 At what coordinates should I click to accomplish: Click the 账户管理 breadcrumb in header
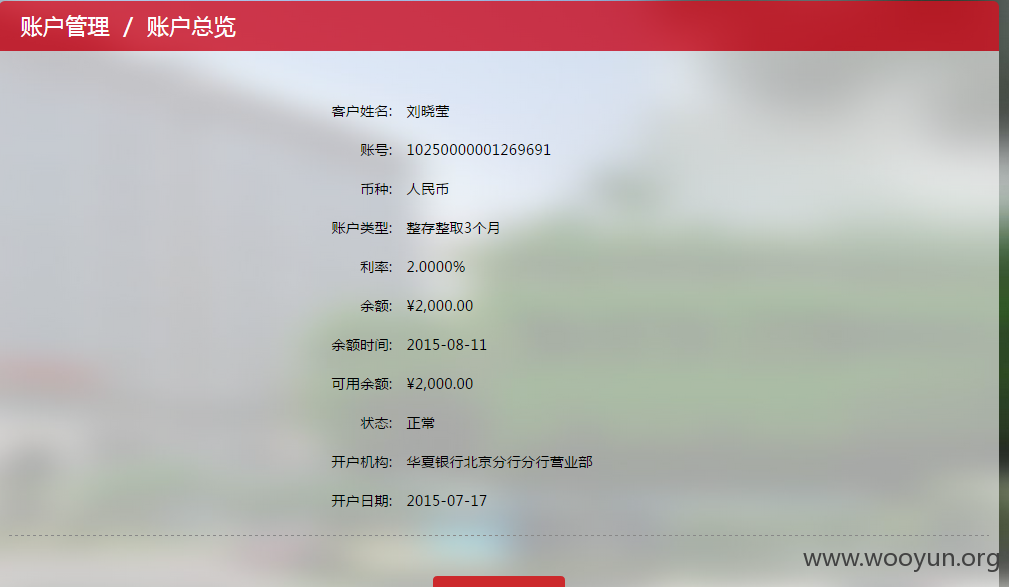pos(65,27)
